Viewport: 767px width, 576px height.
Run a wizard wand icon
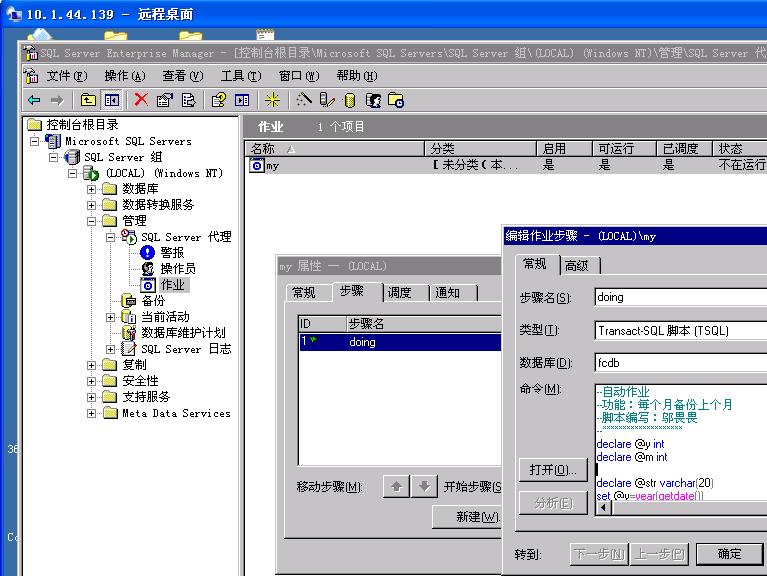click(x=304, y=100)
